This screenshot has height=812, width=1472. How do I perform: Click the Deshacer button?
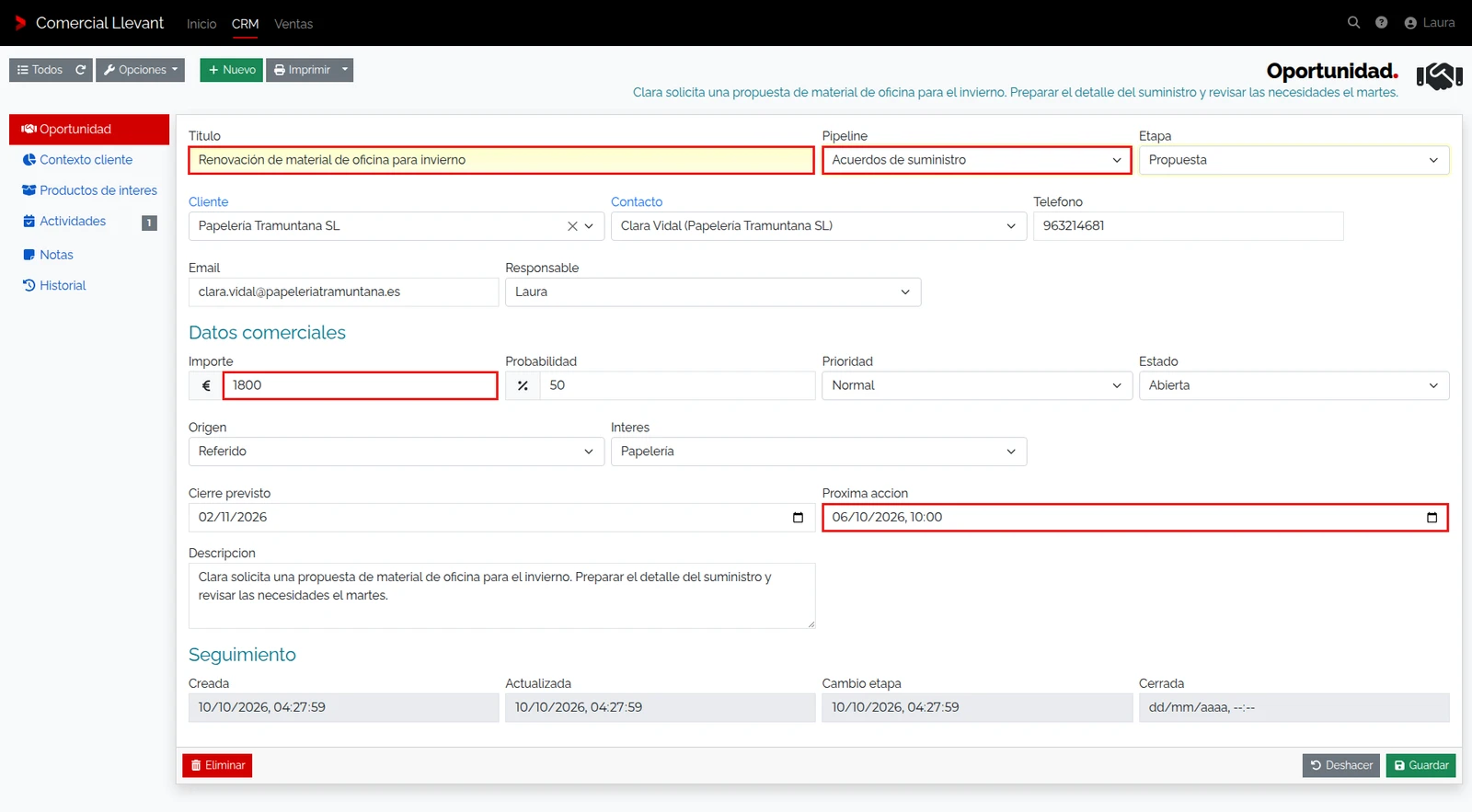[x=1341, y=766]
